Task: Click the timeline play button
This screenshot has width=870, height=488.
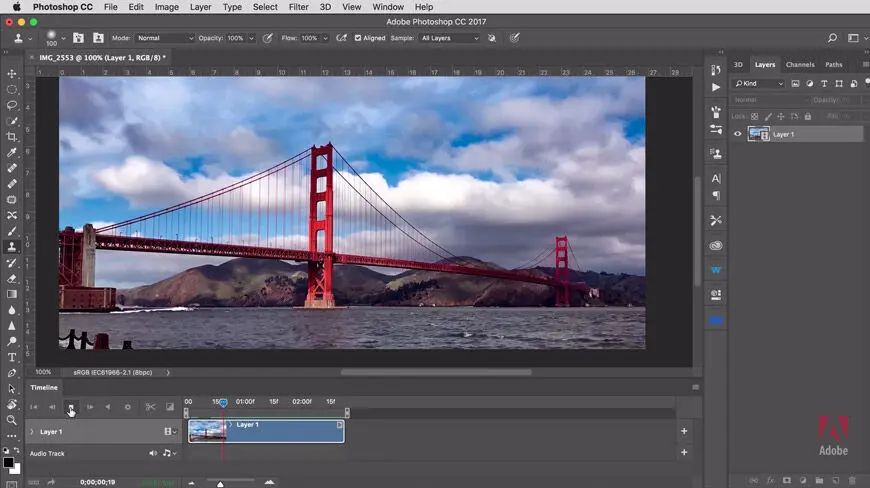Action: pyautogui.click(x=71, y=407)
